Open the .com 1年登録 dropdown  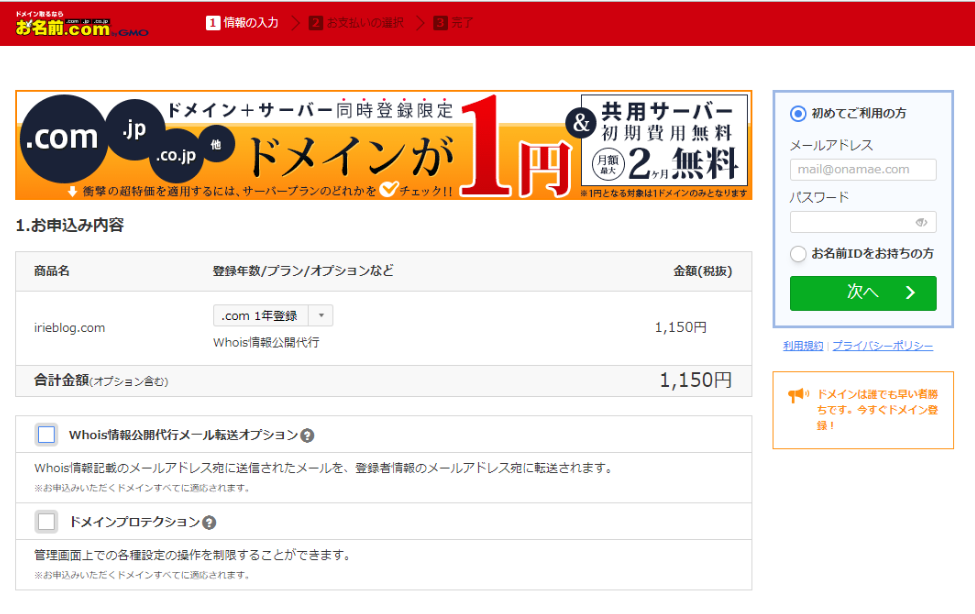pyautogui.click(x=273, y=315)
